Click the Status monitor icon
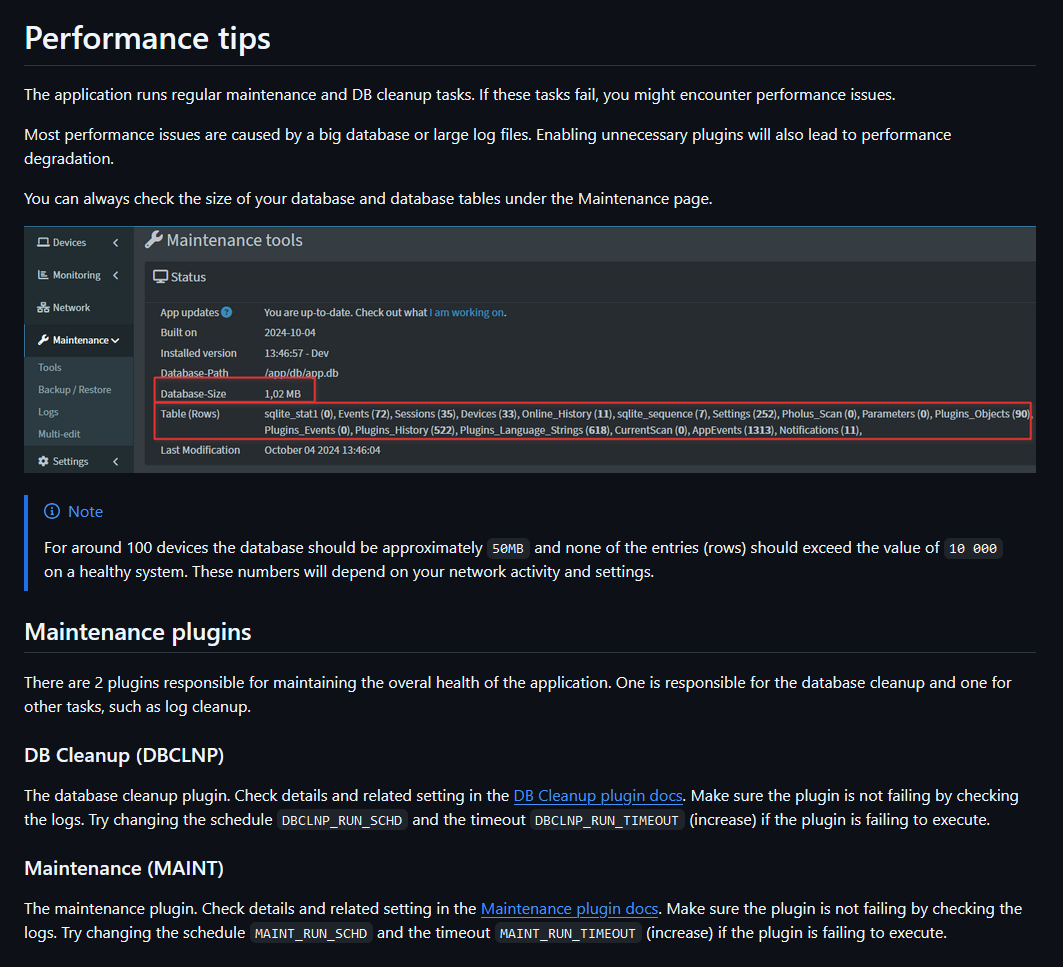The height and width of the screenshot is (967, 1063). click(160, 277)
